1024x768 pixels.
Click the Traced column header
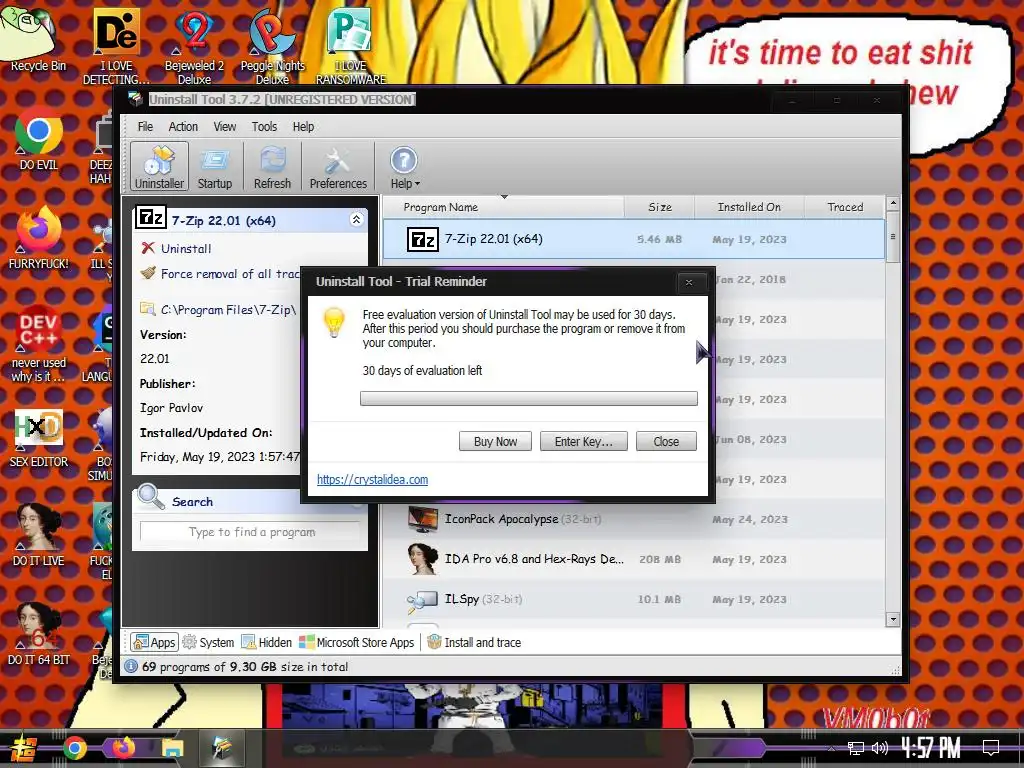point(845,207)
